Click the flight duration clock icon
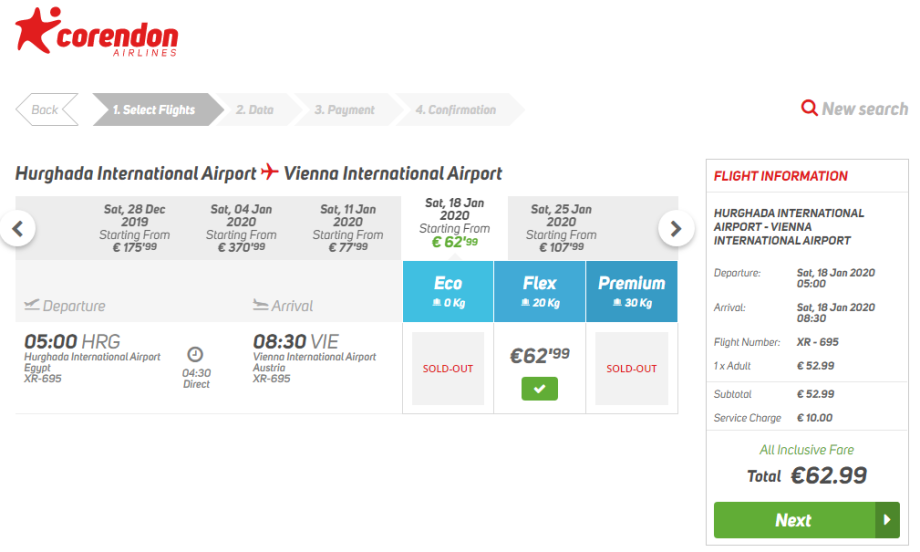This screenshot has height=552, width=920. [x=196, y=354]
